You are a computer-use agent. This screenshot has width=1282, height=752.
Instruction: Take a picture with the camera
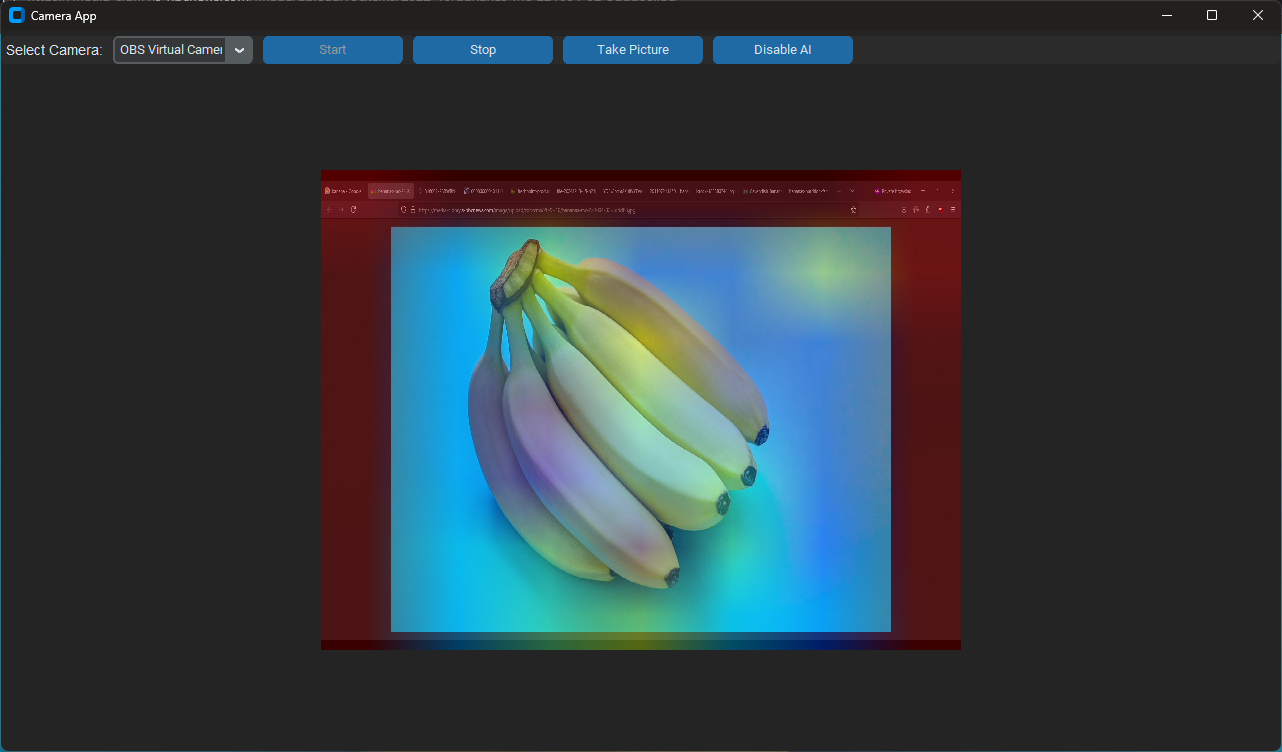[632, 50]
